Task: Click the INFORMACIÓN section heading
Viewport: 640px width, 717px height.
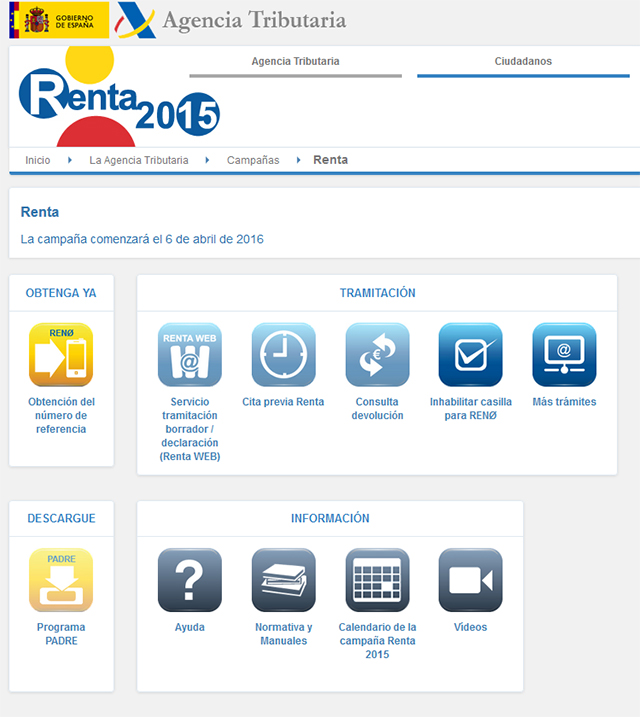Action: [330, 518]
